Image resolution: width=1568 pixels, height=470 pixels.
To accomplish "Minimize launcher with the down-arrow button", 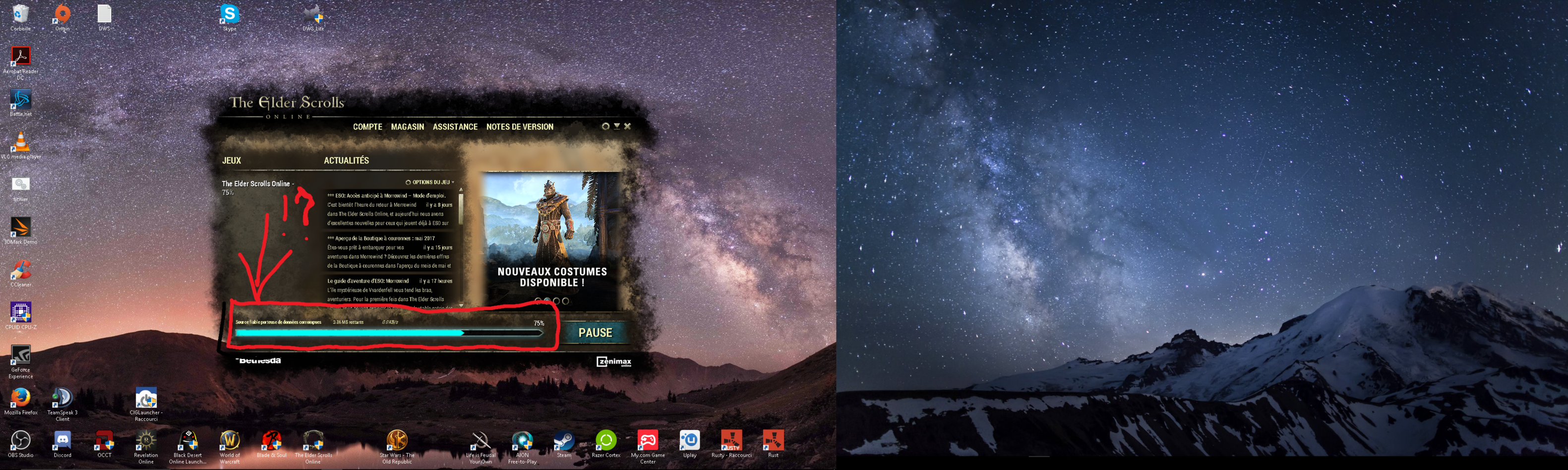I will pyautogui.click(x=616, y=126).
